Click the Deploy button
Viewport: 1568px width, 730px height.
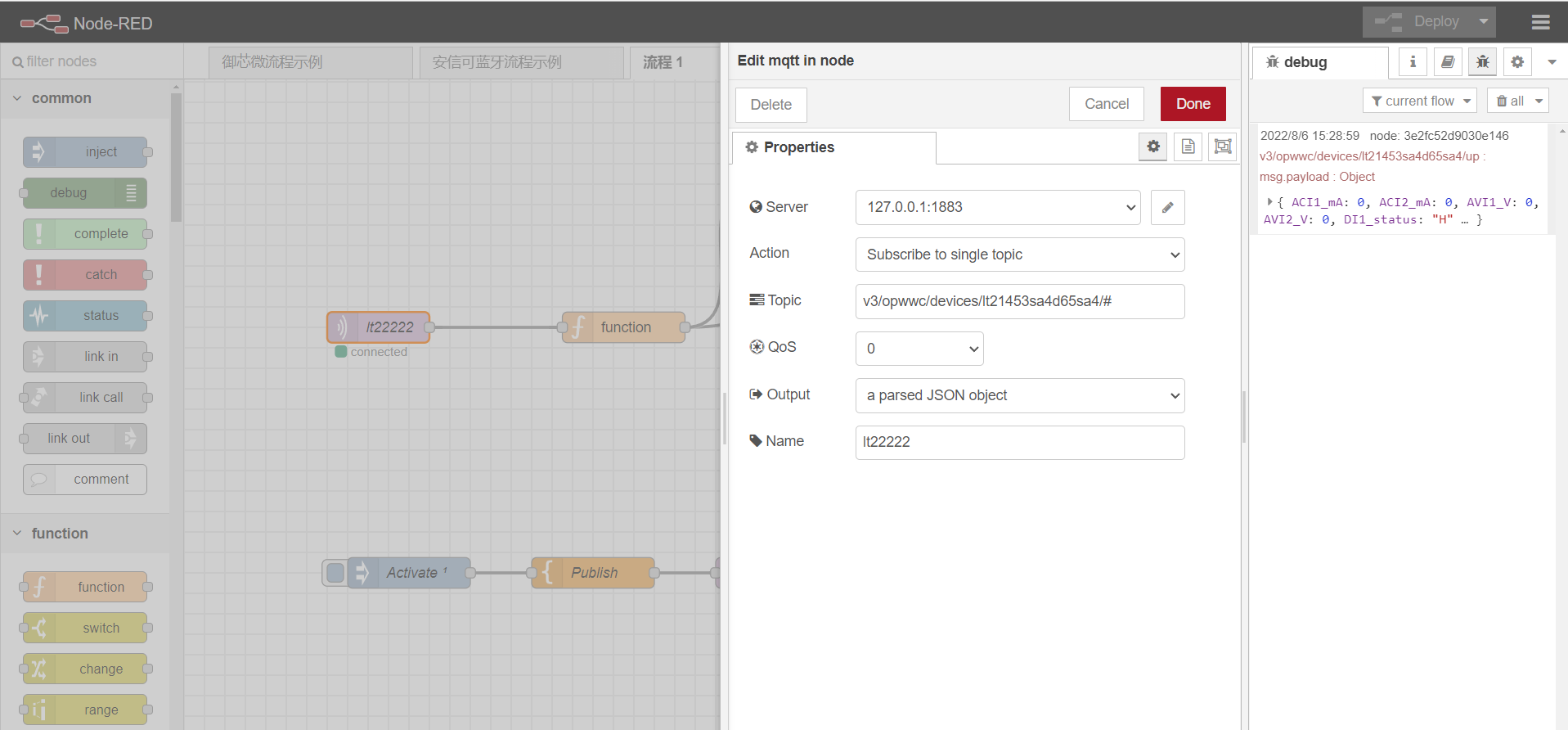(1417, 22)
